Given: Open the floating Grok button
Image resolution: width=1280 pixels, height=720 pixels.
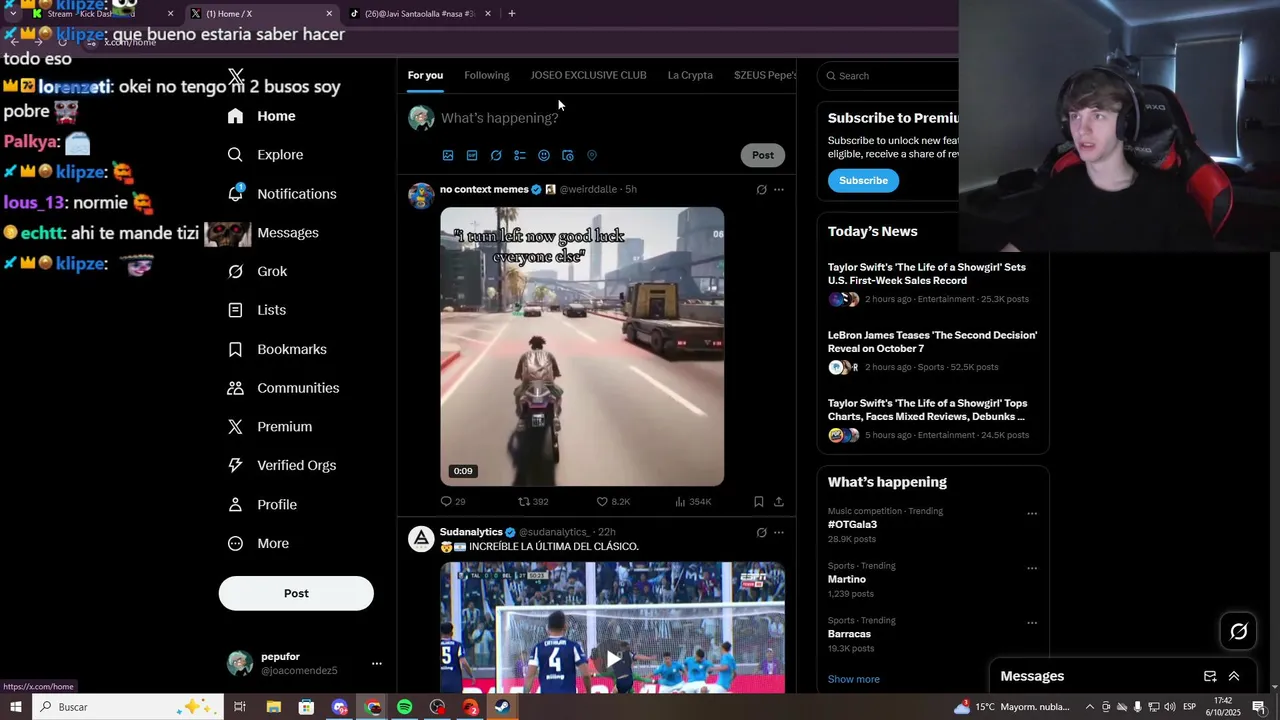Looking at the screenshot, I should tap(1238, 631).
